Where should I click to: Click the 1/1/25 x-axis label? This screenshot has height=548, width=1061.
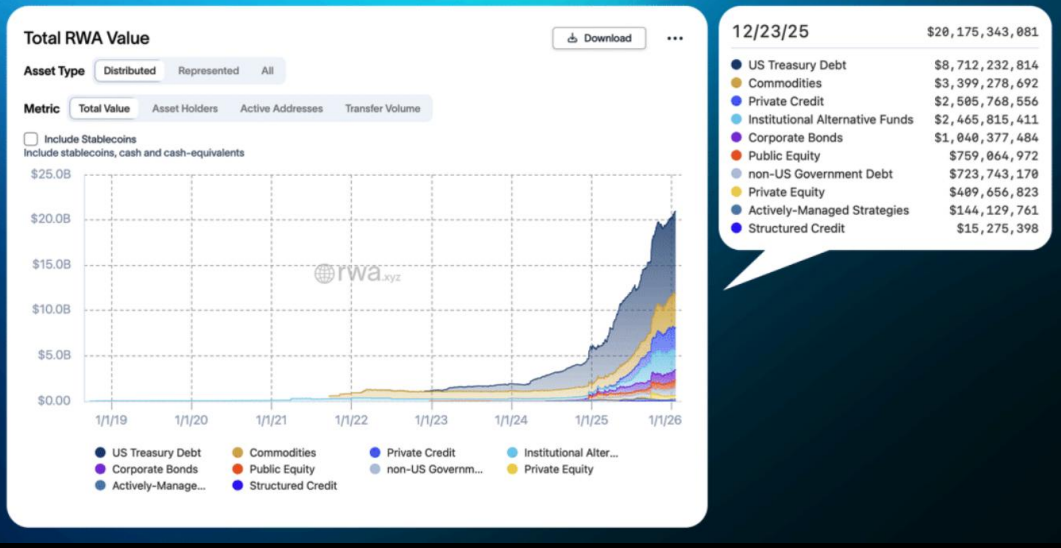click(592, 421)
